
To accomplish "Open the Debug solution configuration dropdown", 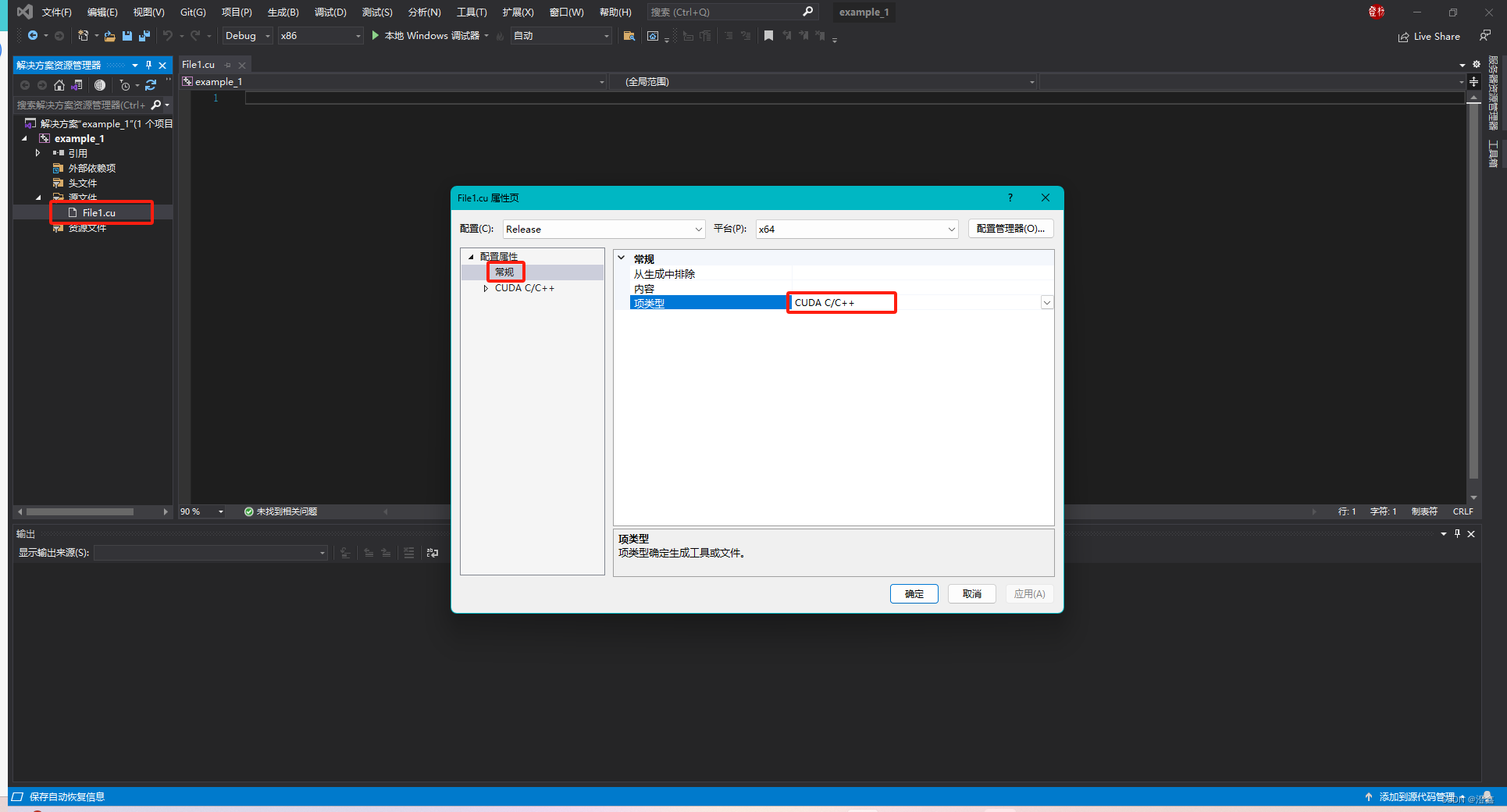I will pyautogui.click(x=247, y=36).
